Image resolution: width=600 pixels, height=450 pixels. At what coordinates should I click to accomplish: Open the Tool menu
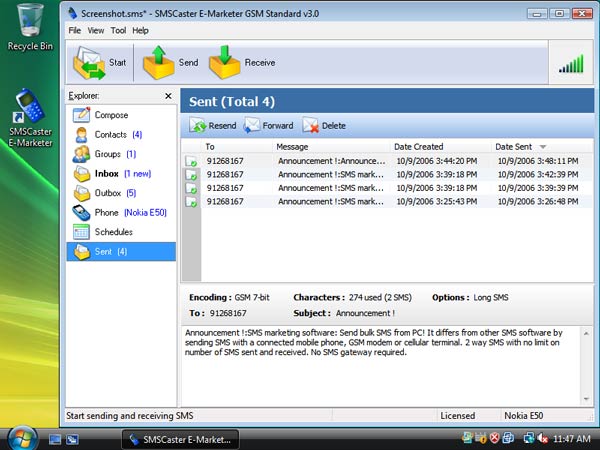click(x=118, y=31)
